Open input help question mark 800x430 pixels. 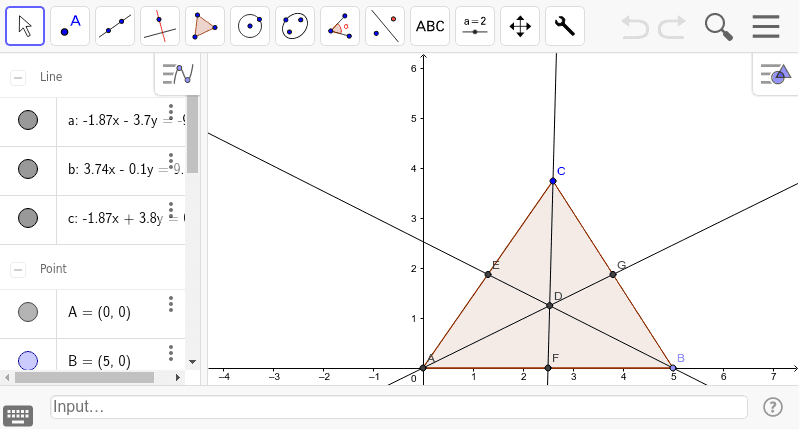773,407
